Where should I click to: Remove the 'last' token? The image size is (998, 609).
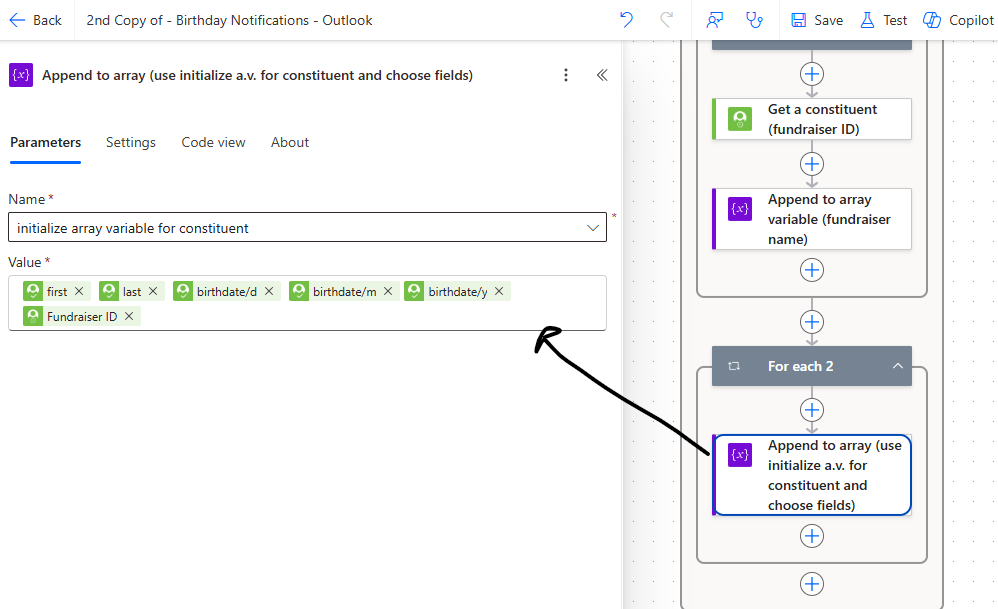[153, 291]
